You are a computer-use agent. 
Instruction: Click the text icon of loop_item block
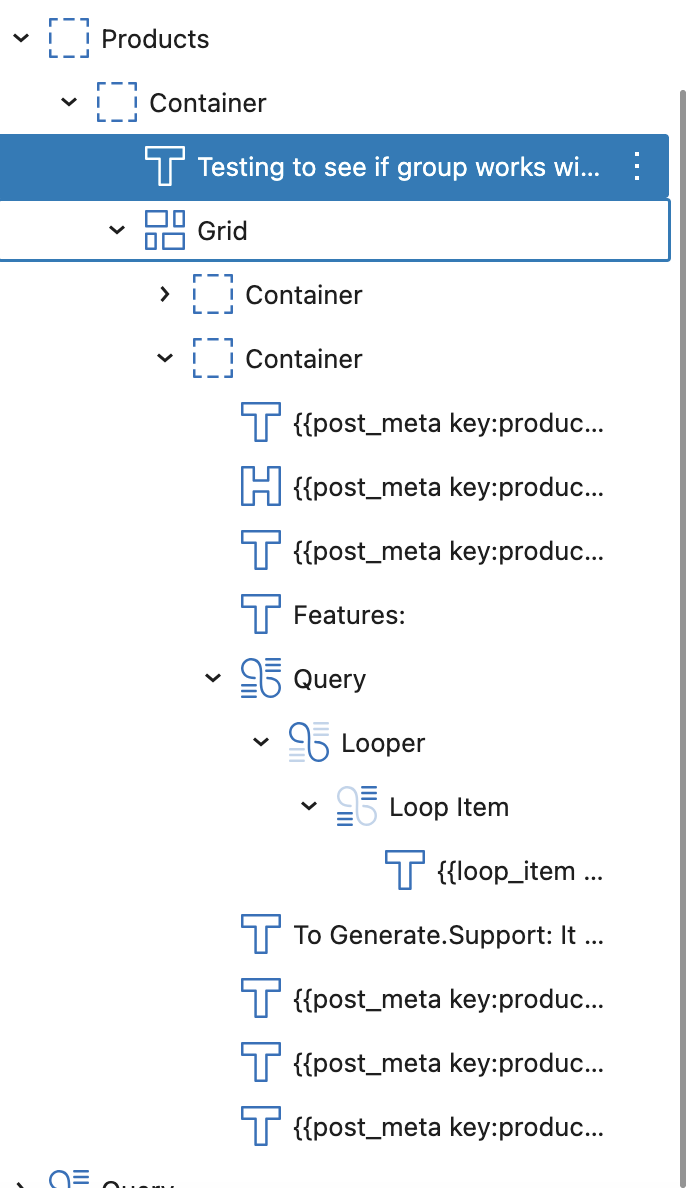405,871
